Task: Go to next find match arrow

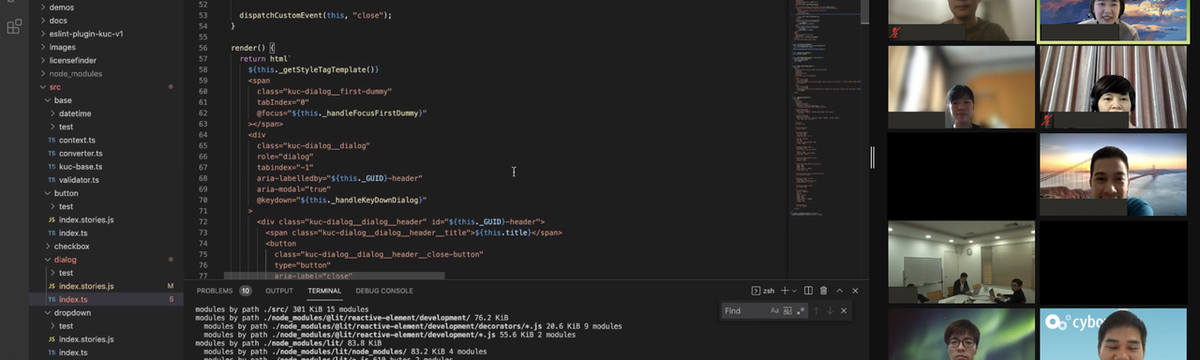Action: 830,311
